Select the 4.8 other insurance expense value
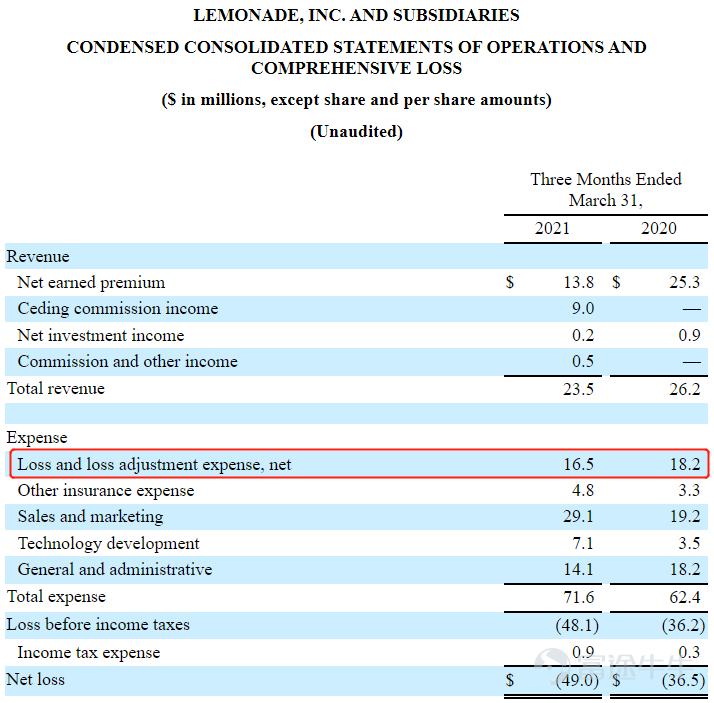This screenshot has height=703, width=714. tap(583, 491)
